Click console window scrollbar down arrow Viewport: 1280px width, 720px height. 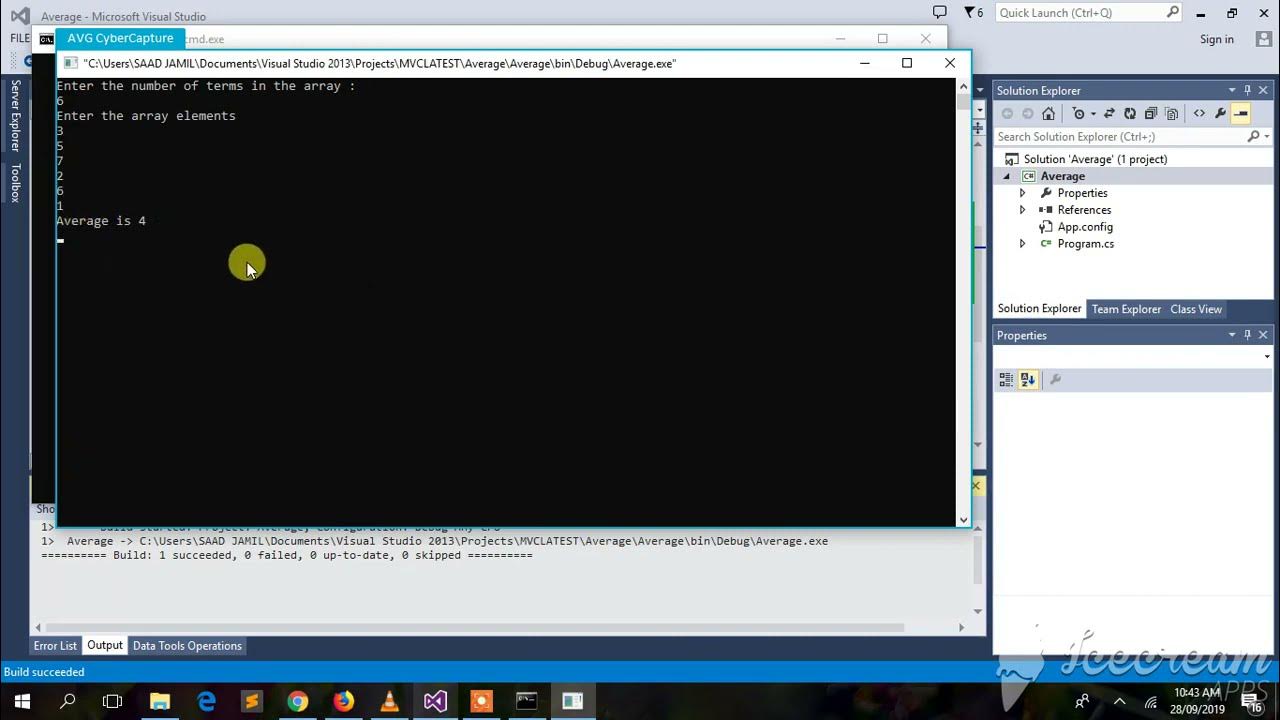pos(963,519)
